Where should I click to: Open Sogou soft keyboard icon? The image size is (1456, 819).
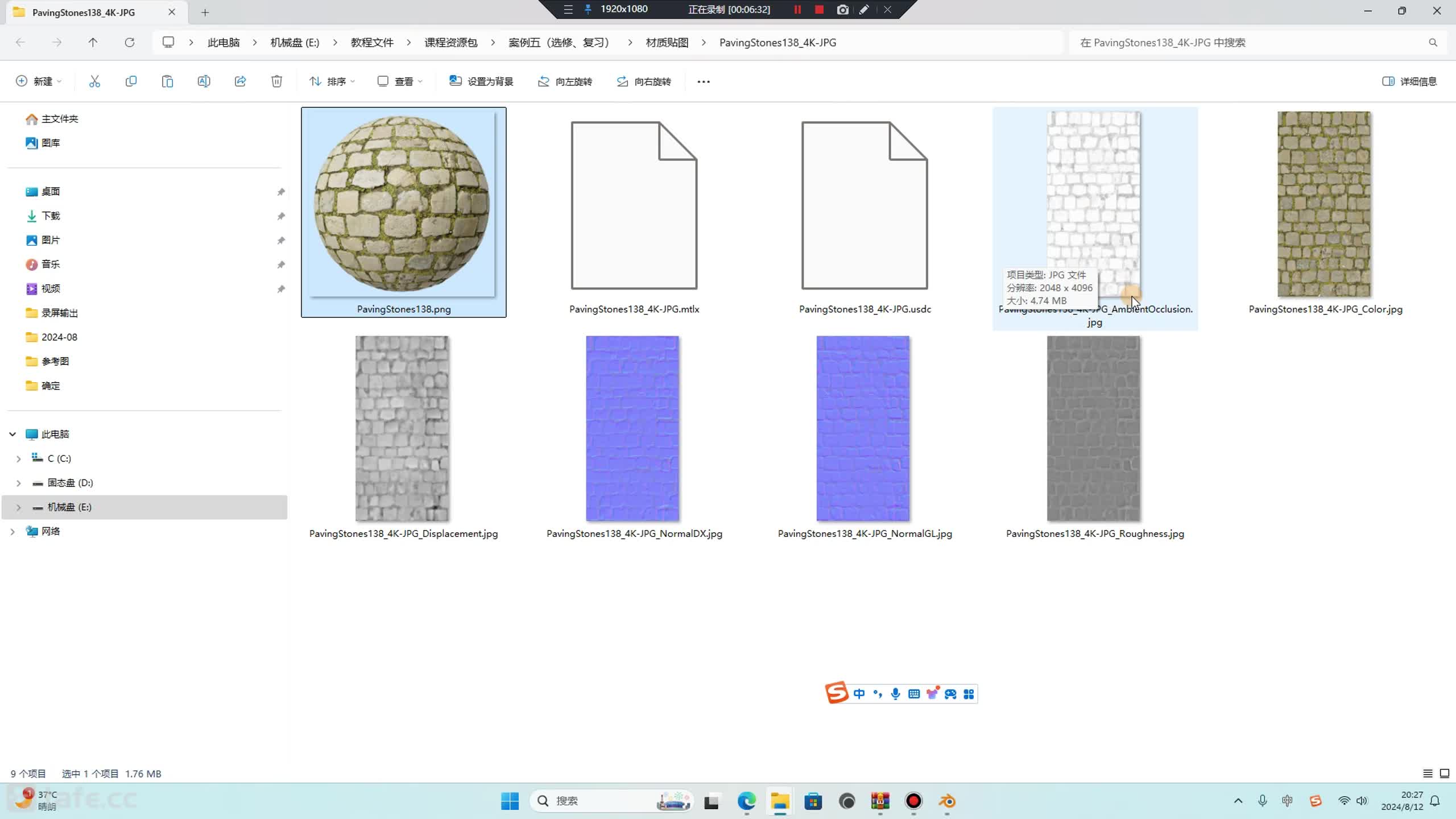point(914,693)
